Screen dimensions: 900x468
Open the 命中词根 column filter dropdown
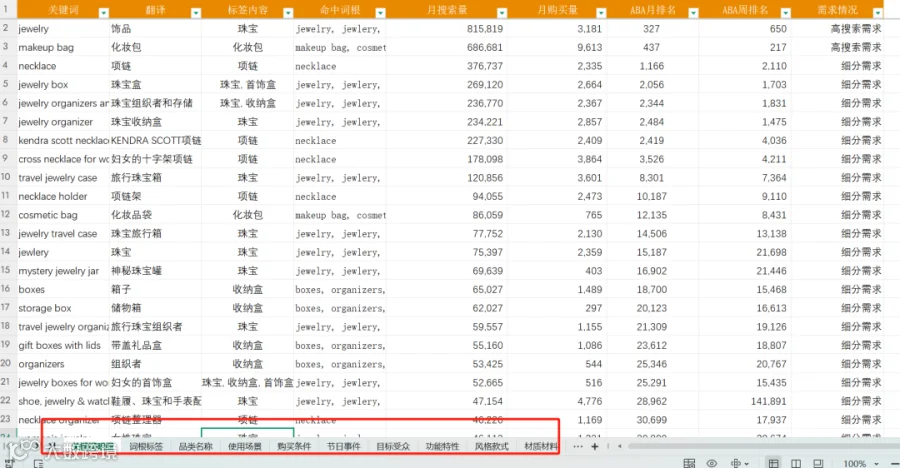click(x=380, y=13)
